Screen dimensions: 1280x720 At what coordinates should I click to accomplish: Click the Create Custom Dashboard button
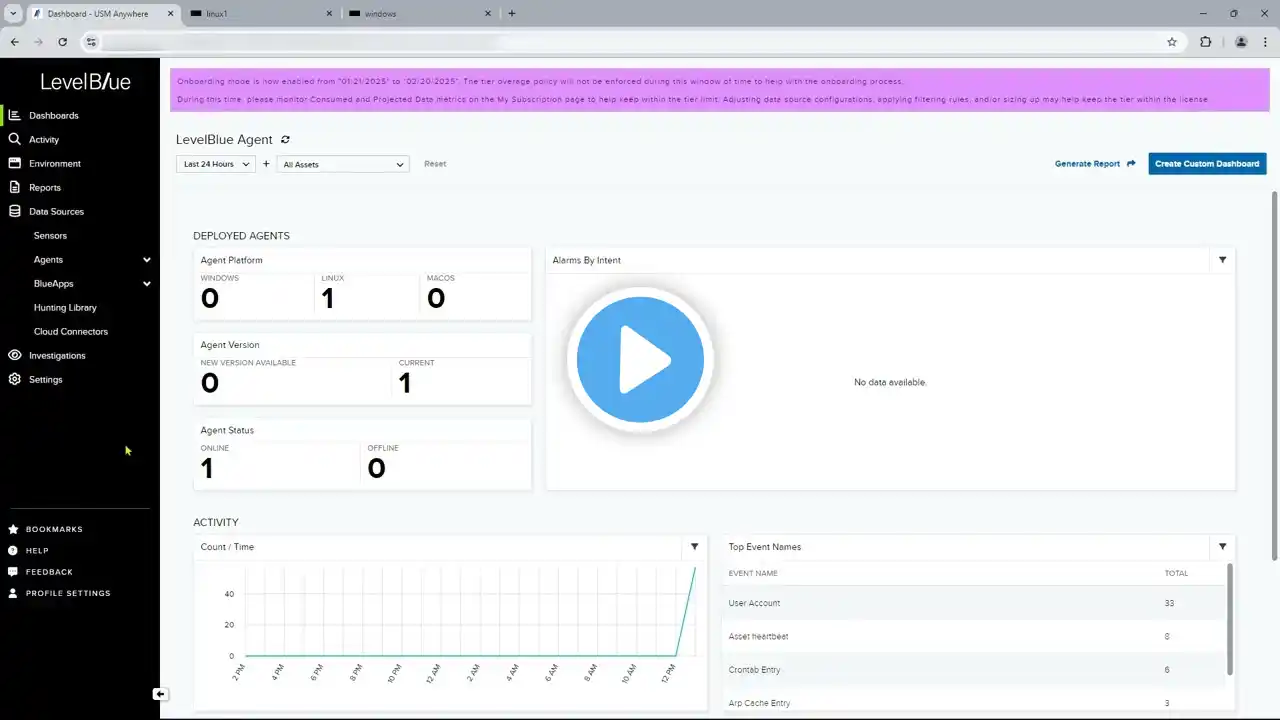(1207, 164)
